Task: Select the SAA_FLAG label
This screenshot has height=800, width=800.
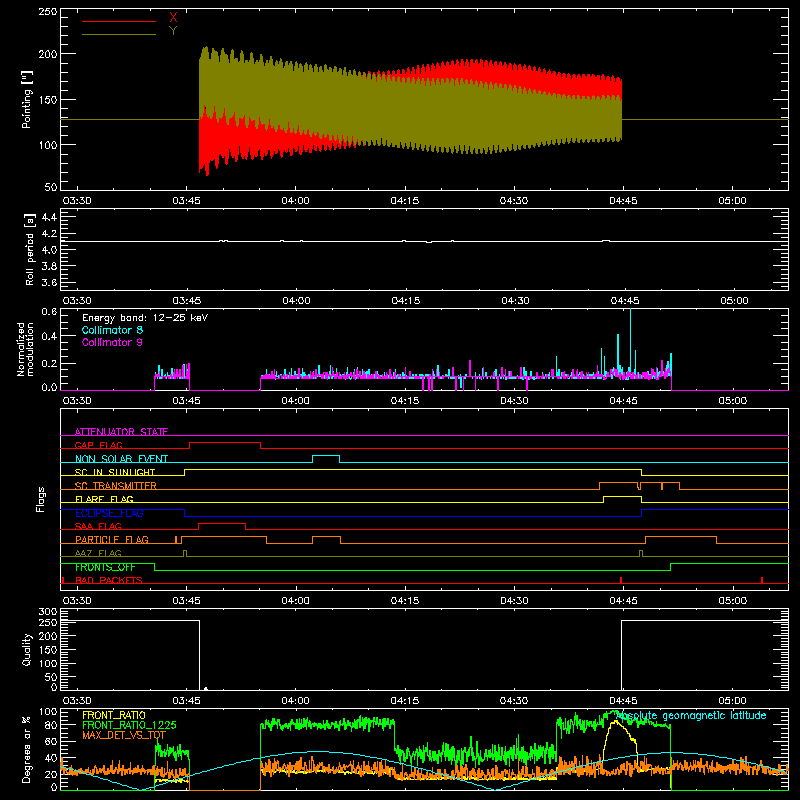Action: point(98,526)
